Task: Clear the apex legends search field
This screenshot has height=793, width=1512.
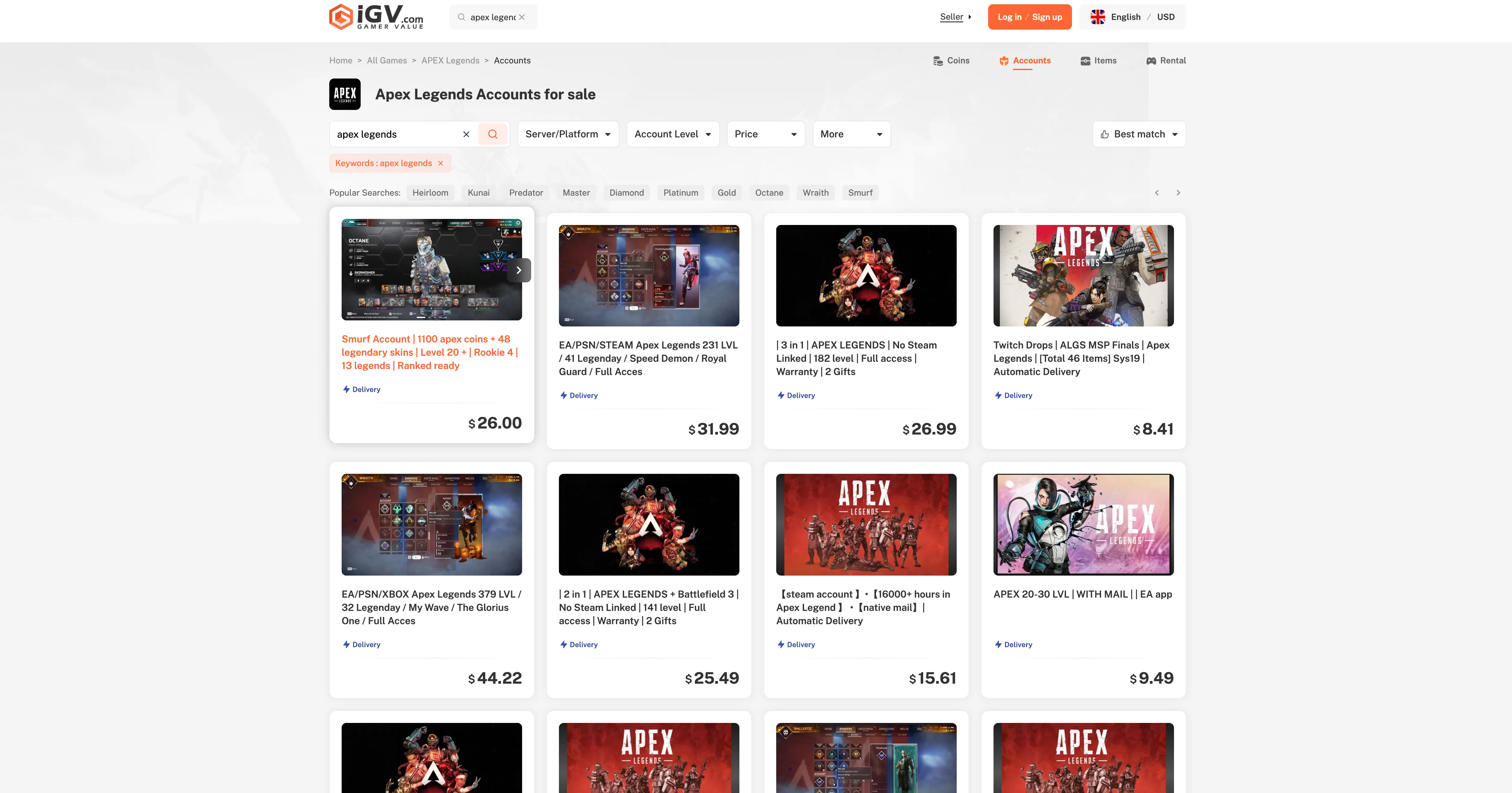Action: (466, 134)
